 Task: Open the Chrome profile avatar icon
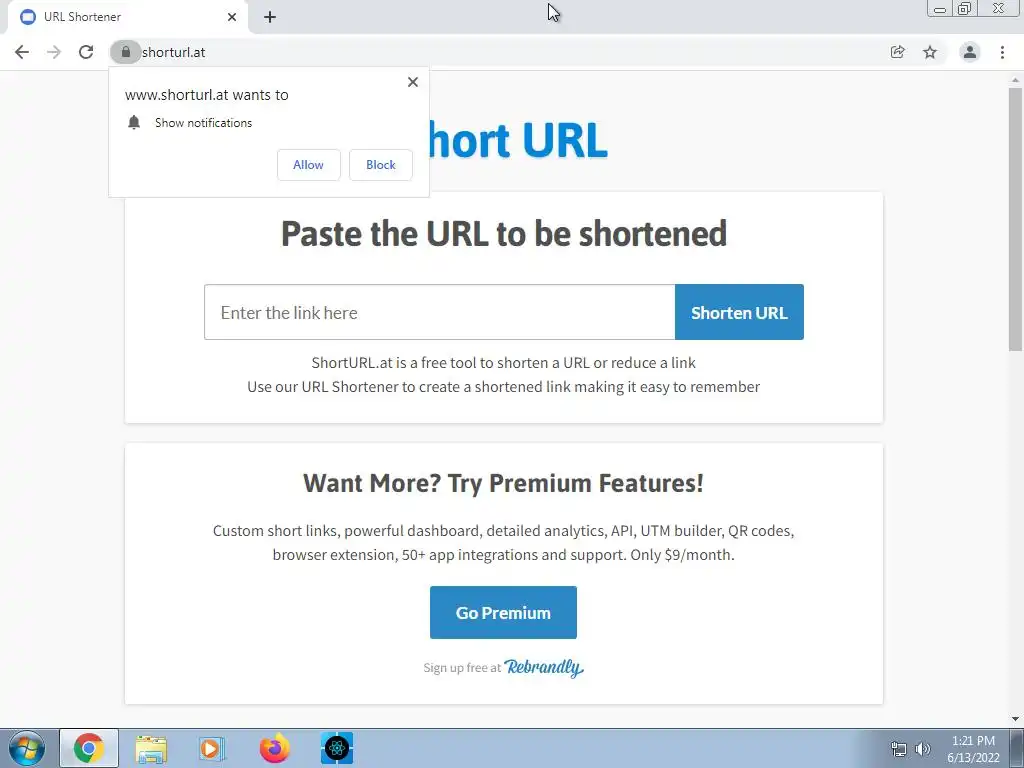click(x=970, y=52)
